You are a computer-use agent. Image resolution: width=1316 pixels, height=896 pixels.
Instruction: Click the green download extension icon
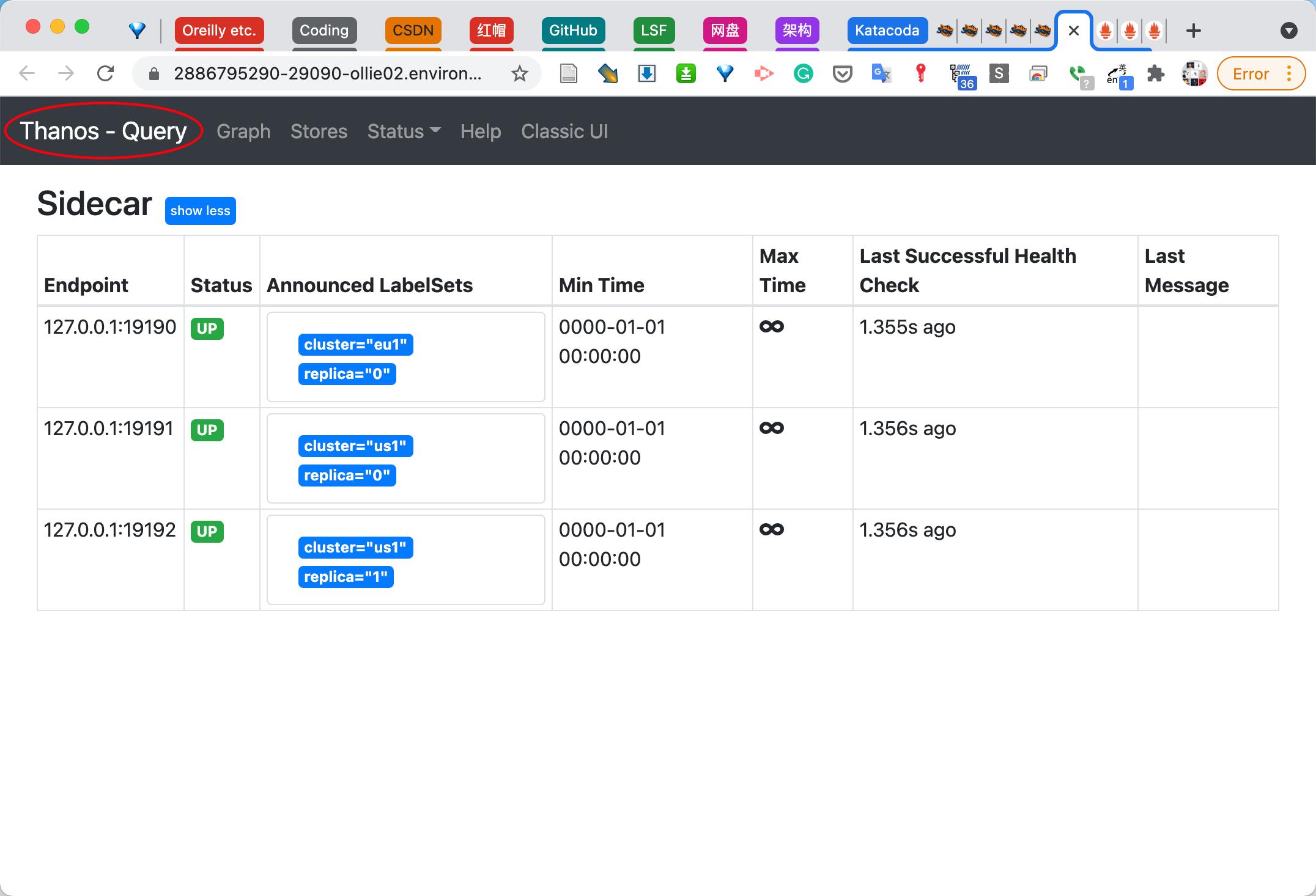[686, 74]
